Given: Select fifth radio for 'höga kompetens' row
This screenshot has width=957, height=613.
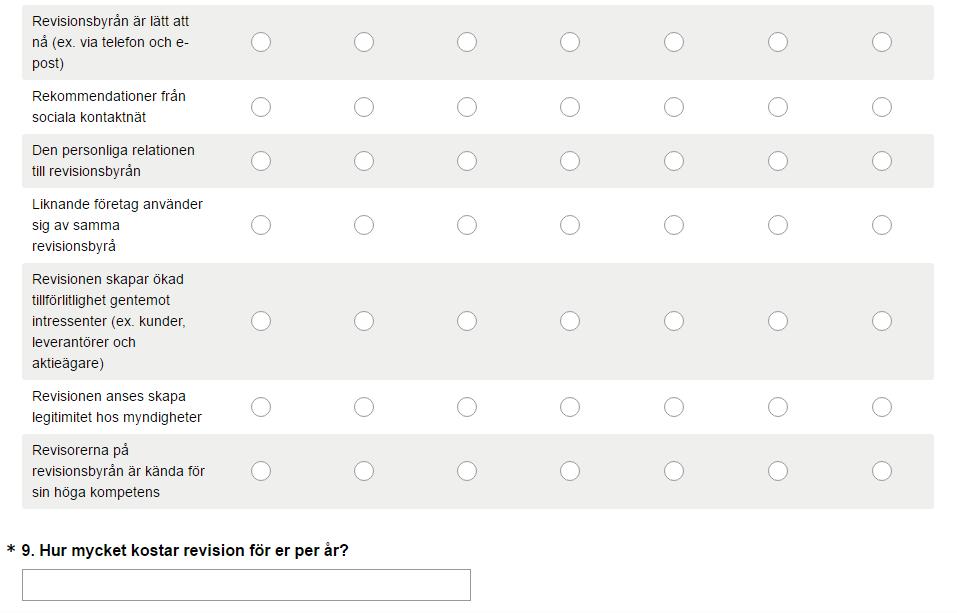Looking at the screenshot, I should 674,471.
